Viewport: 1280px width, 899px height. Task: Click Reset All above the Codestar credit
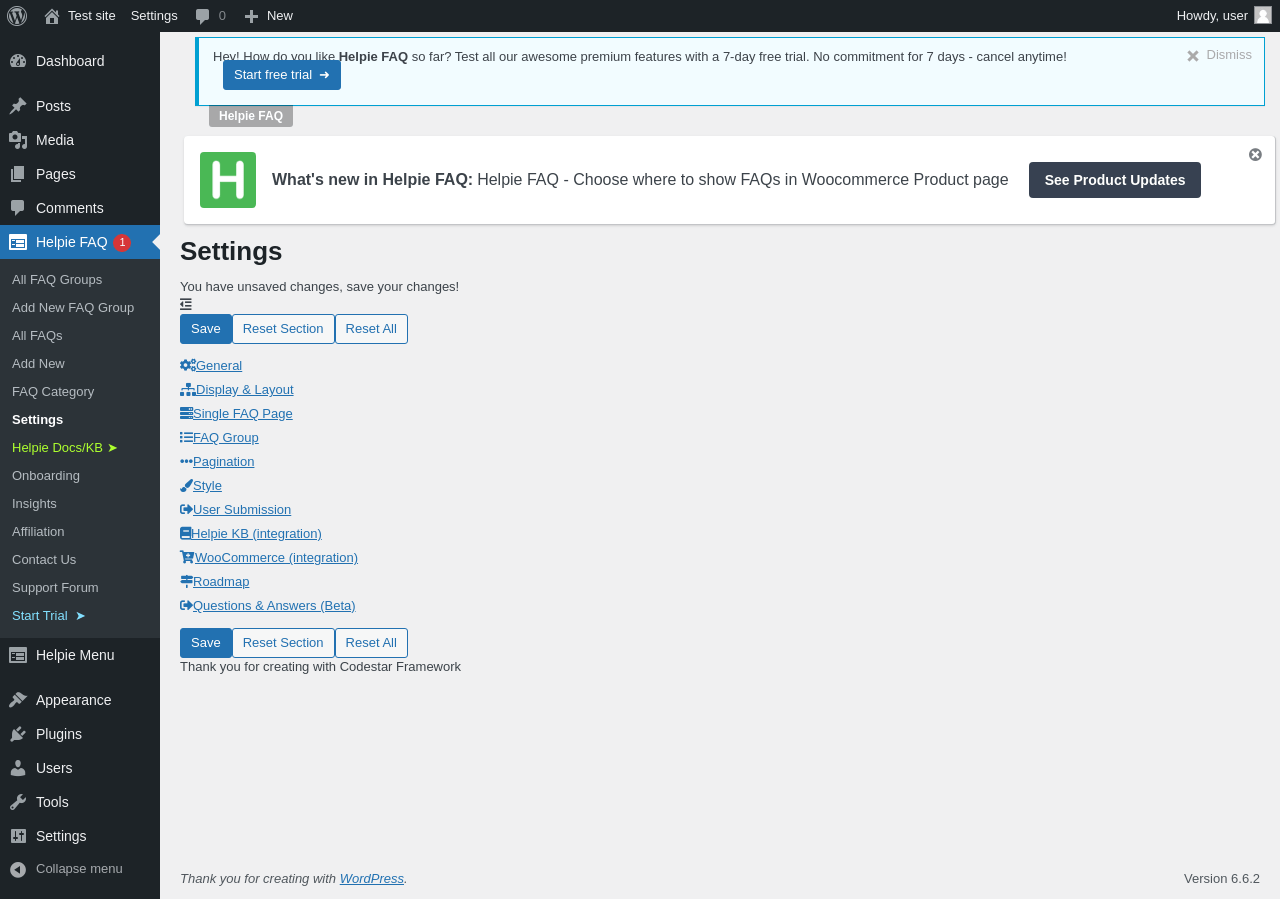click(x=371, y=643)
